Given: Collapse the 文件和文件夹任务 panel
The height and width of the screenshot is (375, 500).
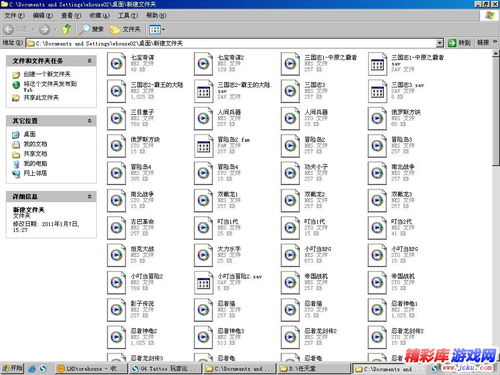Looking at the screenshot, I should pyautogui.click(x=89, y=61).
